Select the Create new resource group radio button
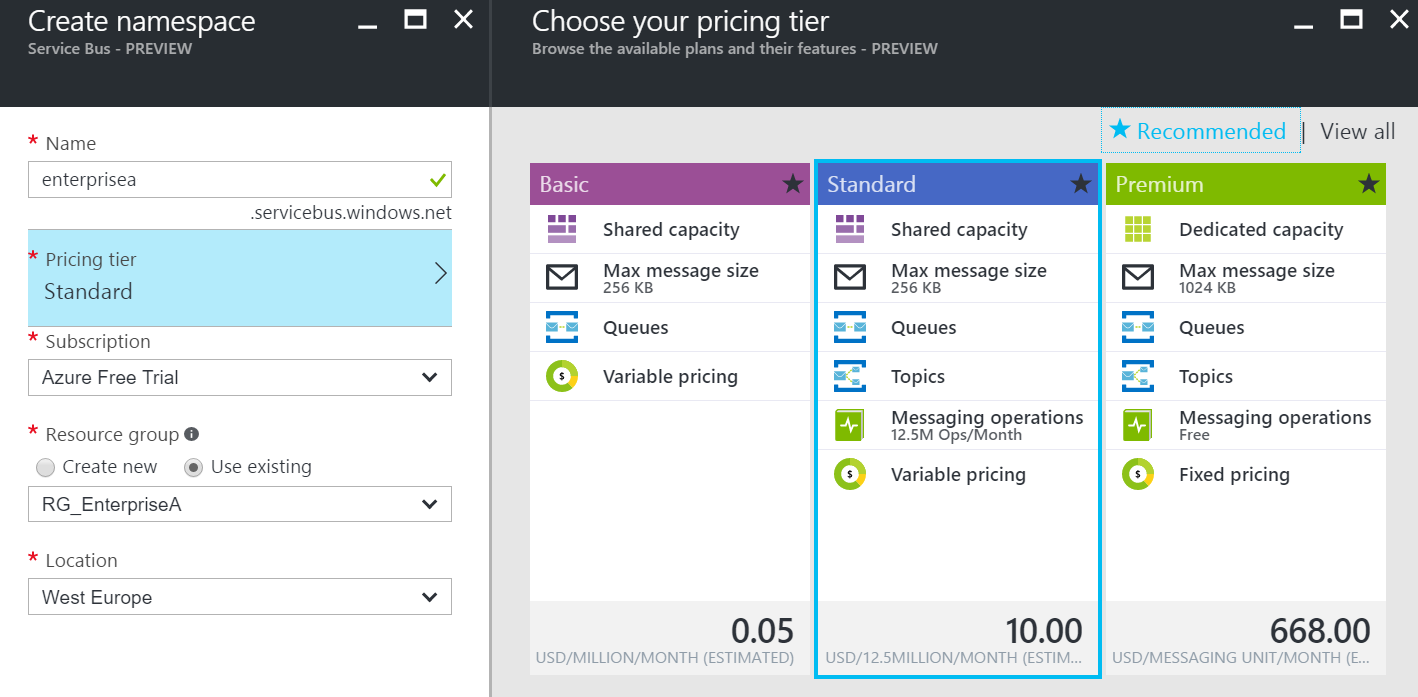Screen dimensions: 1418x697 (45, 466)
